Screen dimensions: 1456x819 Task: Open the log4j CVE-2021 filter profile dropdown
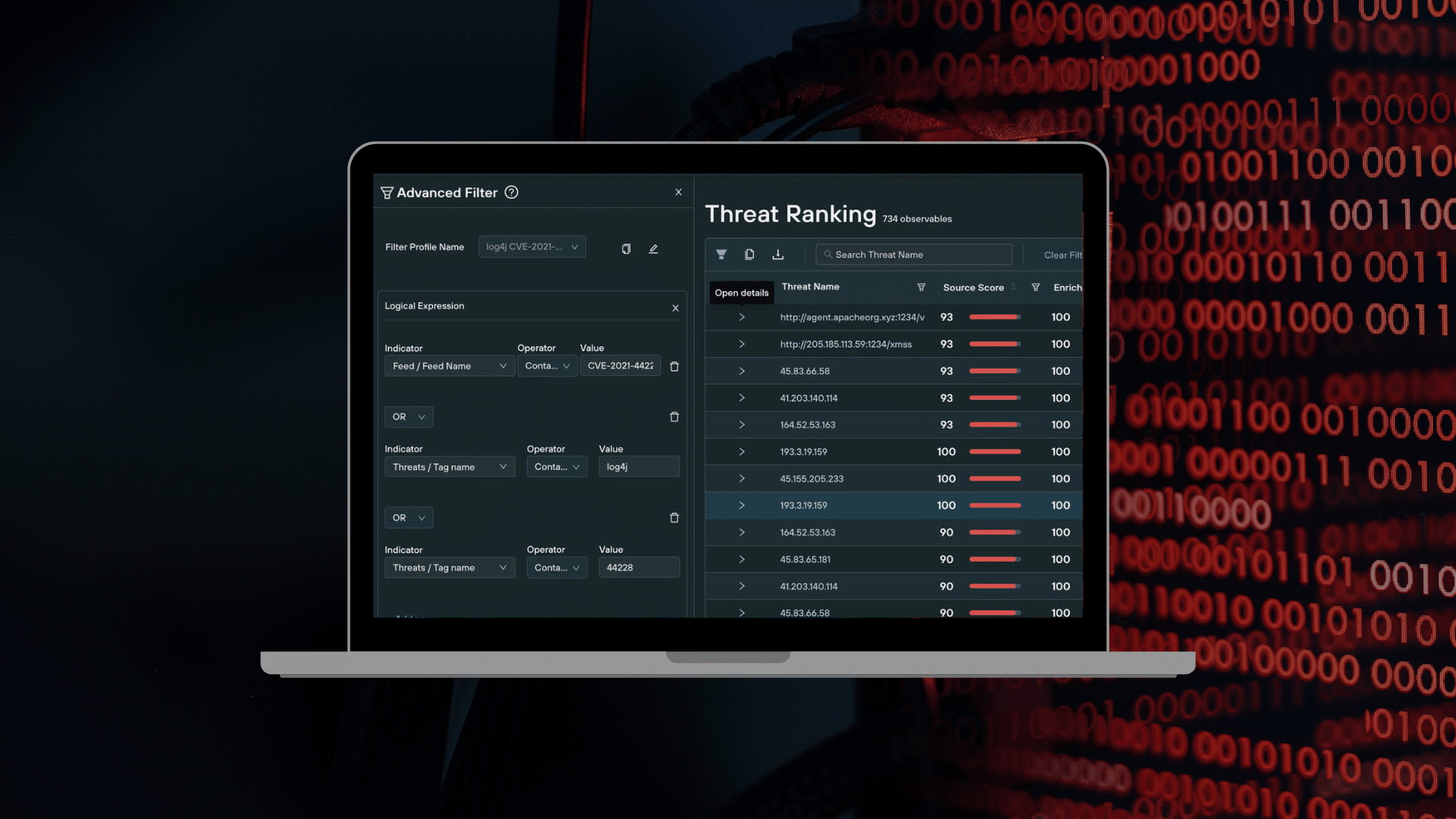530,247
